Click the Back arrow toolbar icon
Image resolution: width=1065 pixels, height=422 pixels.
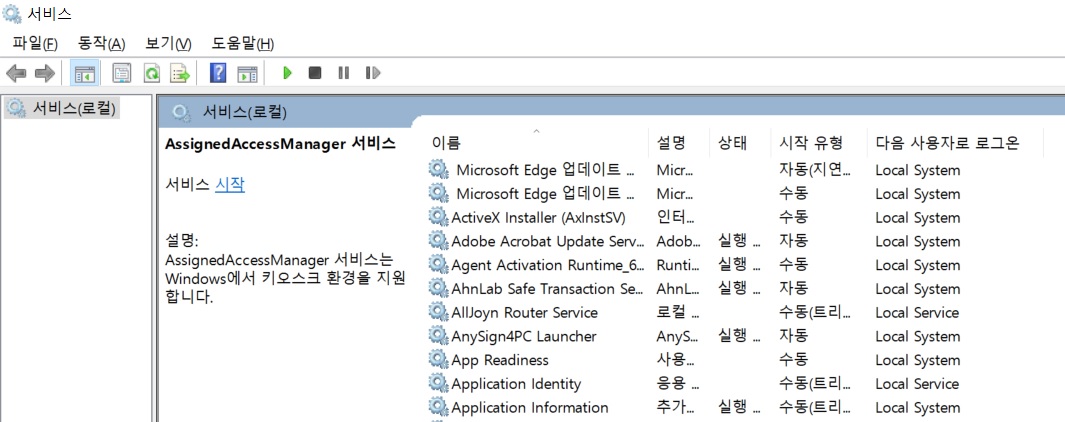(x=16, y=73)
